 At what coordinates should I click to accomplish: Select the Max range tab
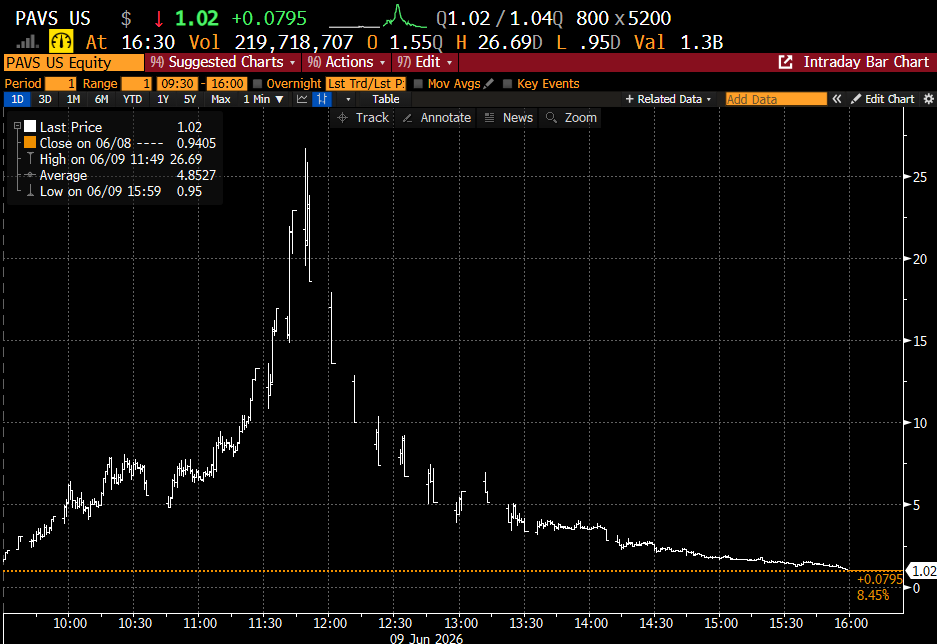tap(221, 99)
